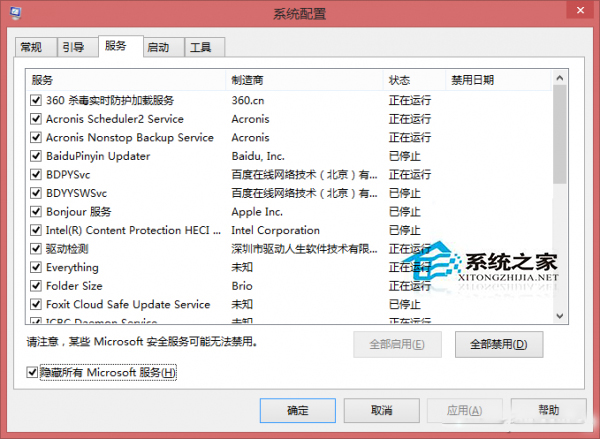Click the scrollbar down arrow

click(x=560, y=316)
